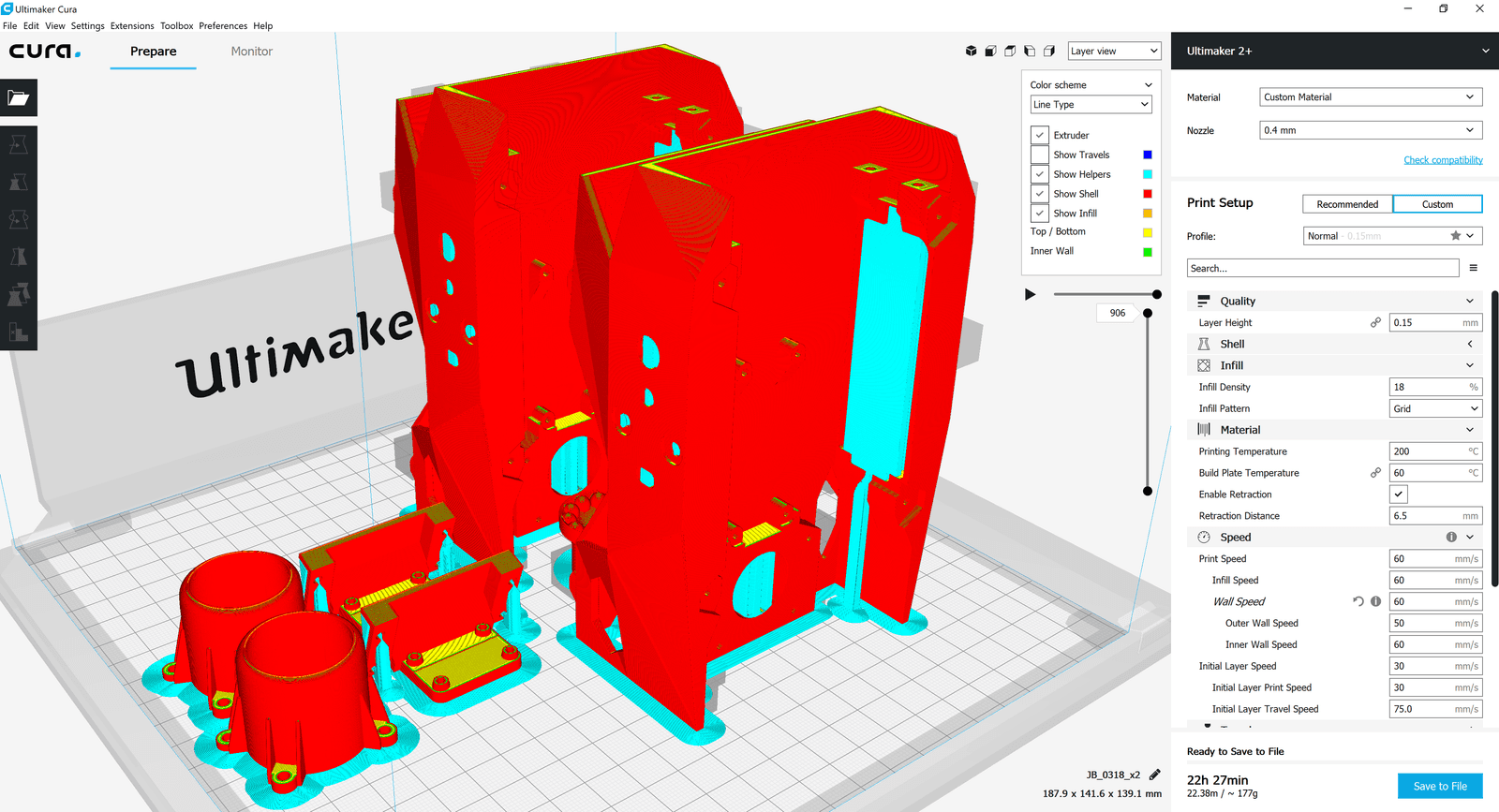1499x812 pixels.
Task: Open the settings visibility hamburger menu
Action: (x=1474, y=268)
